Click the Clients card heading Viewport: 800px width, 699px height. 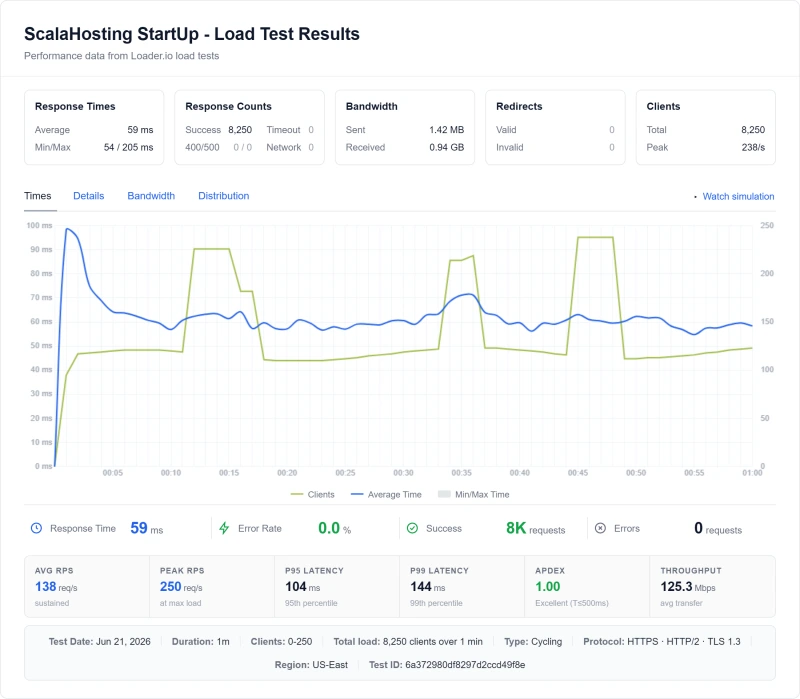(x=663, y=106)
